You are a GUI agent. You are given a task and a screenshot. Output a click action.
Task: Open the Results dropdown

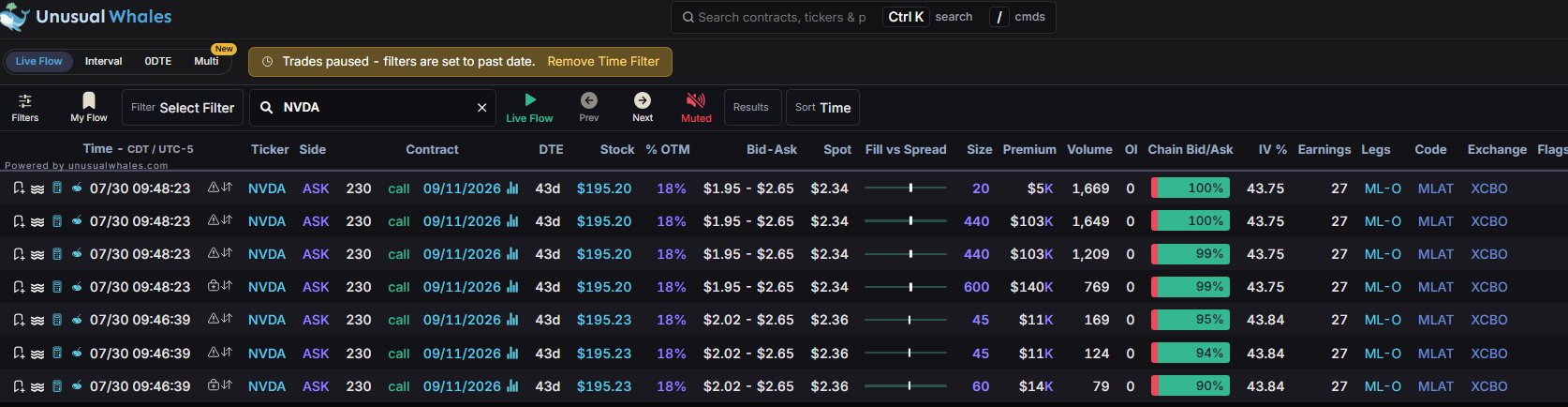pyautogui.click(x=750, y=107)
